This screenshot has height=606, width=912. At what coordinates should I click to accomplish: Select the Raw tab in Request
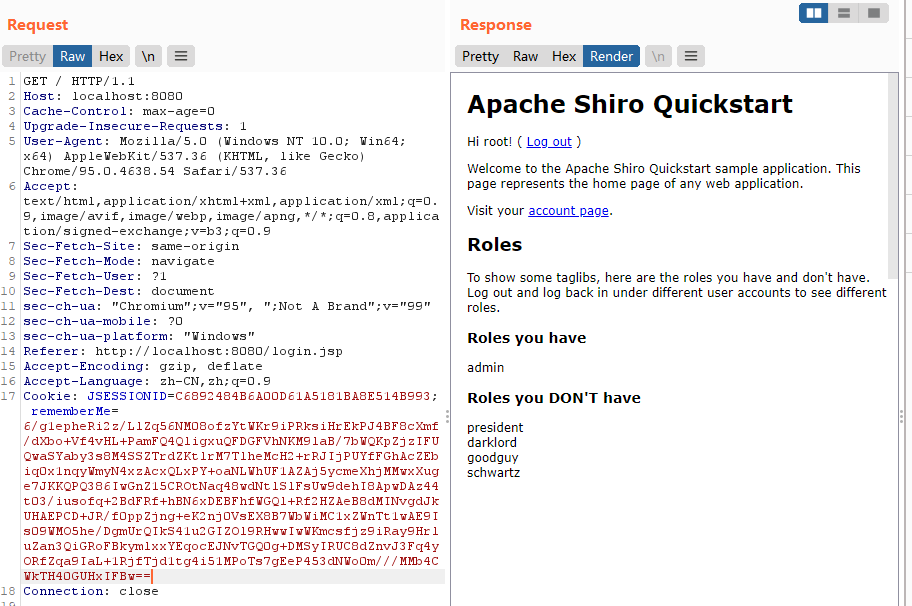click(x=72, y=56)
